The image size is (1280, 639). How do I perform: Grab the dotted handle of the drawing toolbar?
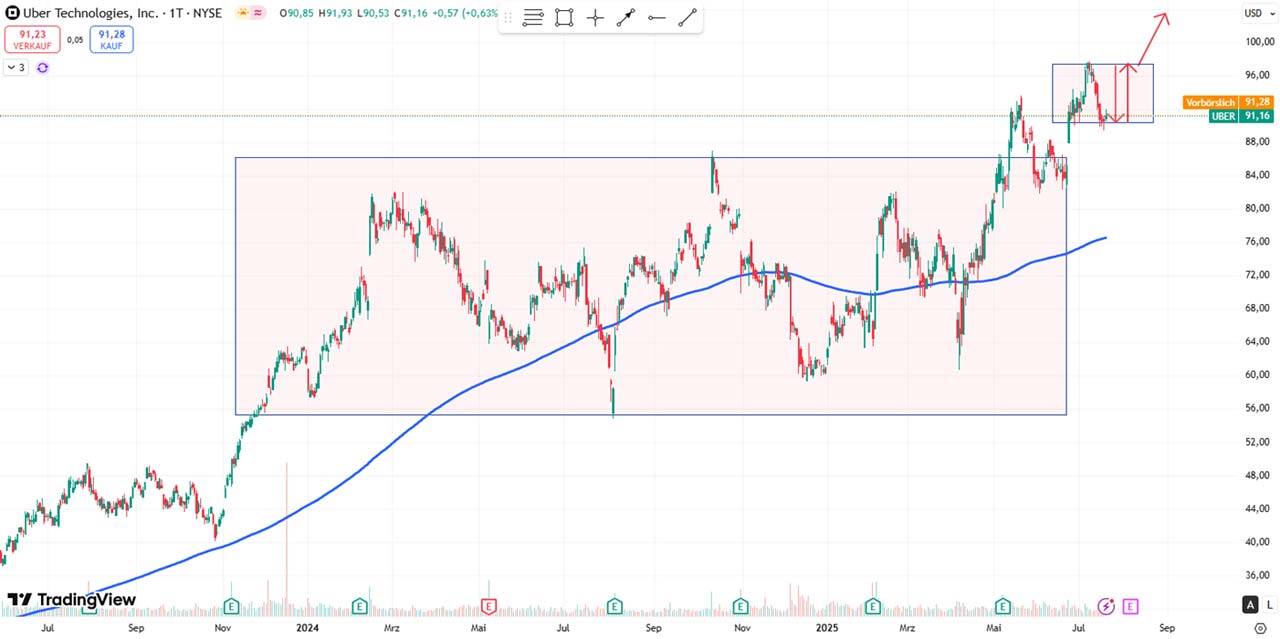tap(508, 17)
